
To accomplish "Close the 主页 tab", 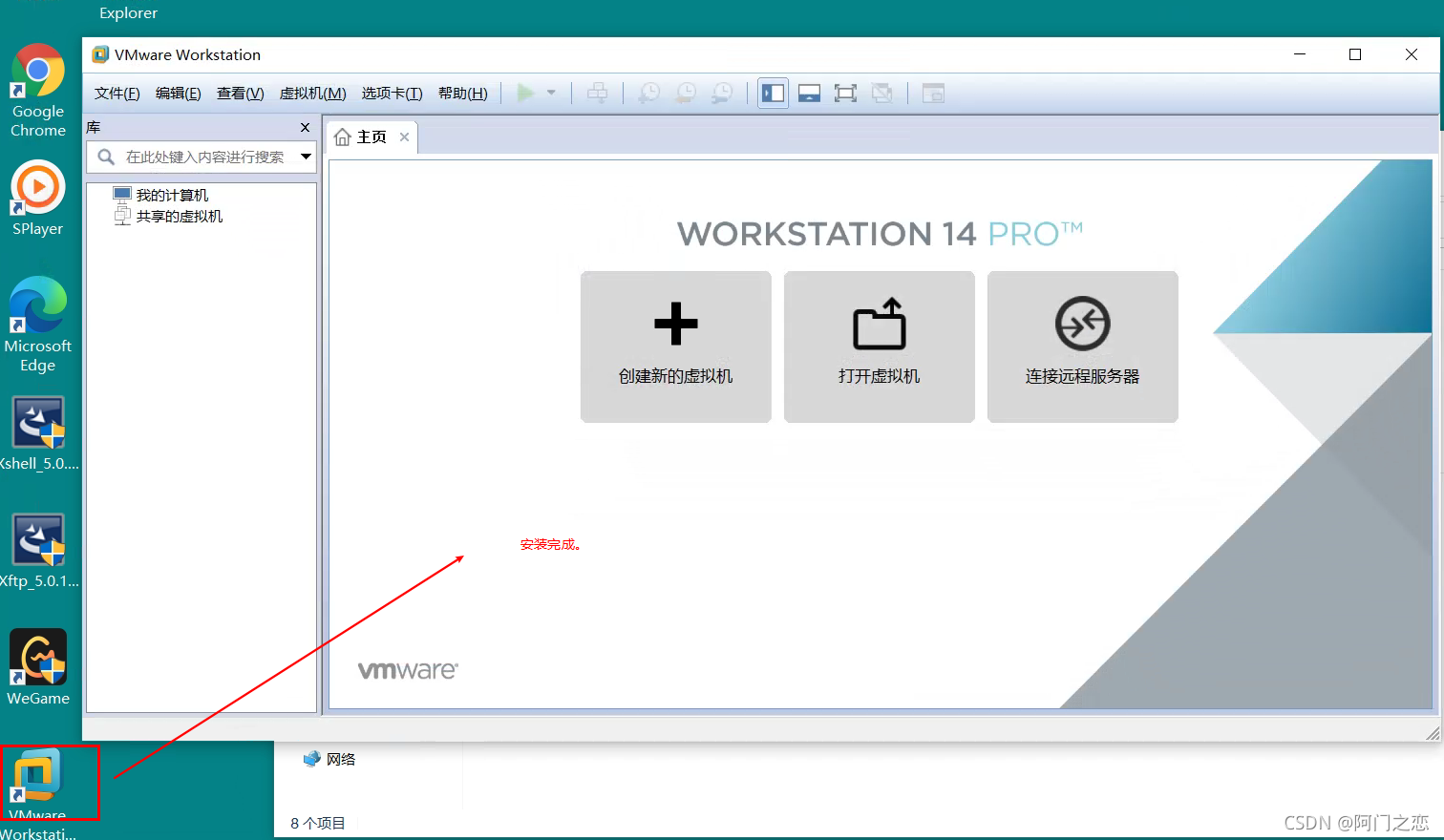I will pyautogui.click(x=404, y=136).
